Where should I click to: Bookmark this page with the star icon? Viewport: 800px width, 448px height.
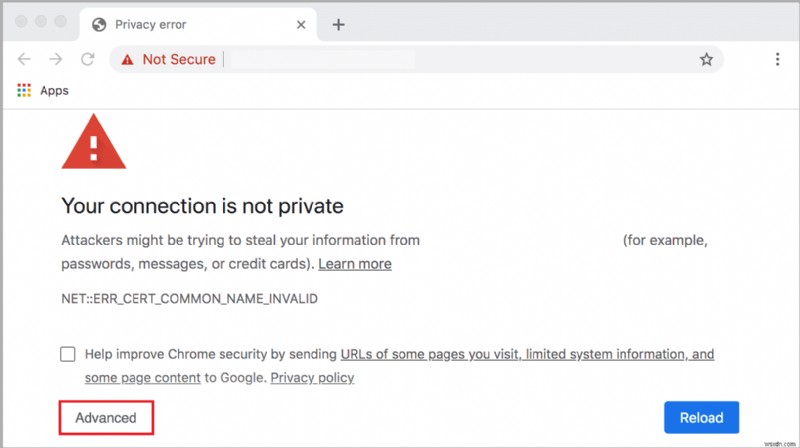coord(706,60)
